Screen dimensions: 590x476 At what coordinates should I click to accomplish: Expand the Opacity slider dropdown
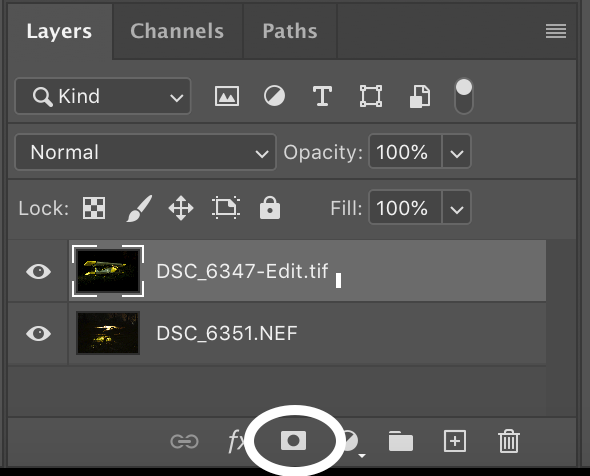pos(456,152)
